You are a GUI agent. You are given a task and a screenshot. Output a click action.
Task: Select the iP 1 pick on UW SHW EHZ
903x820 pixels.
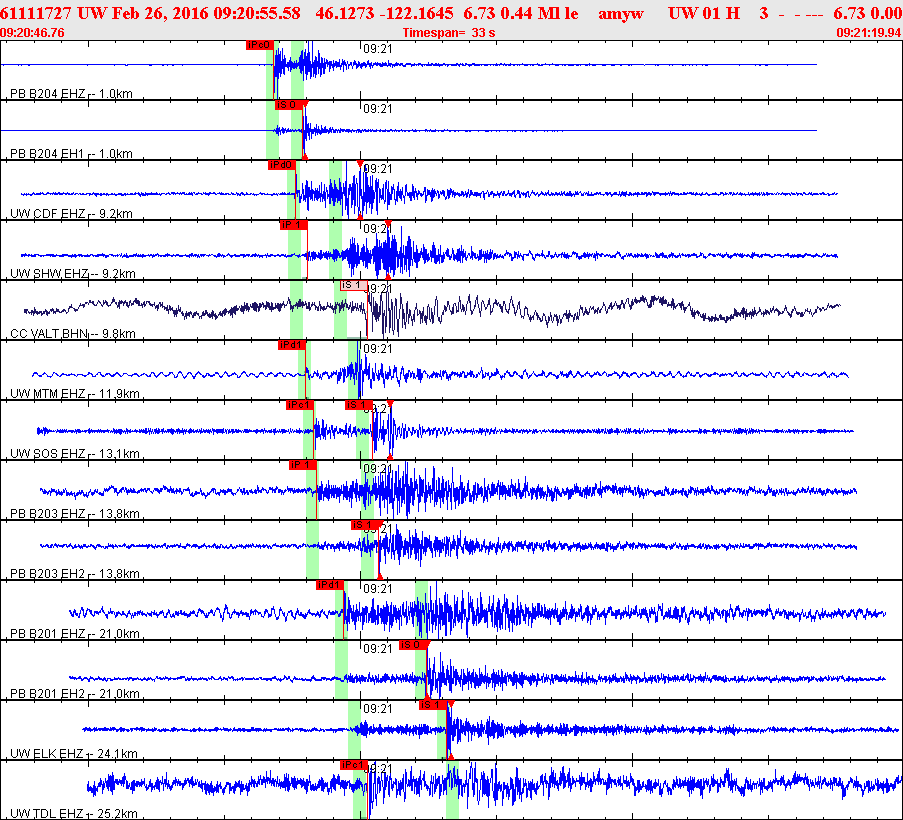293,225
